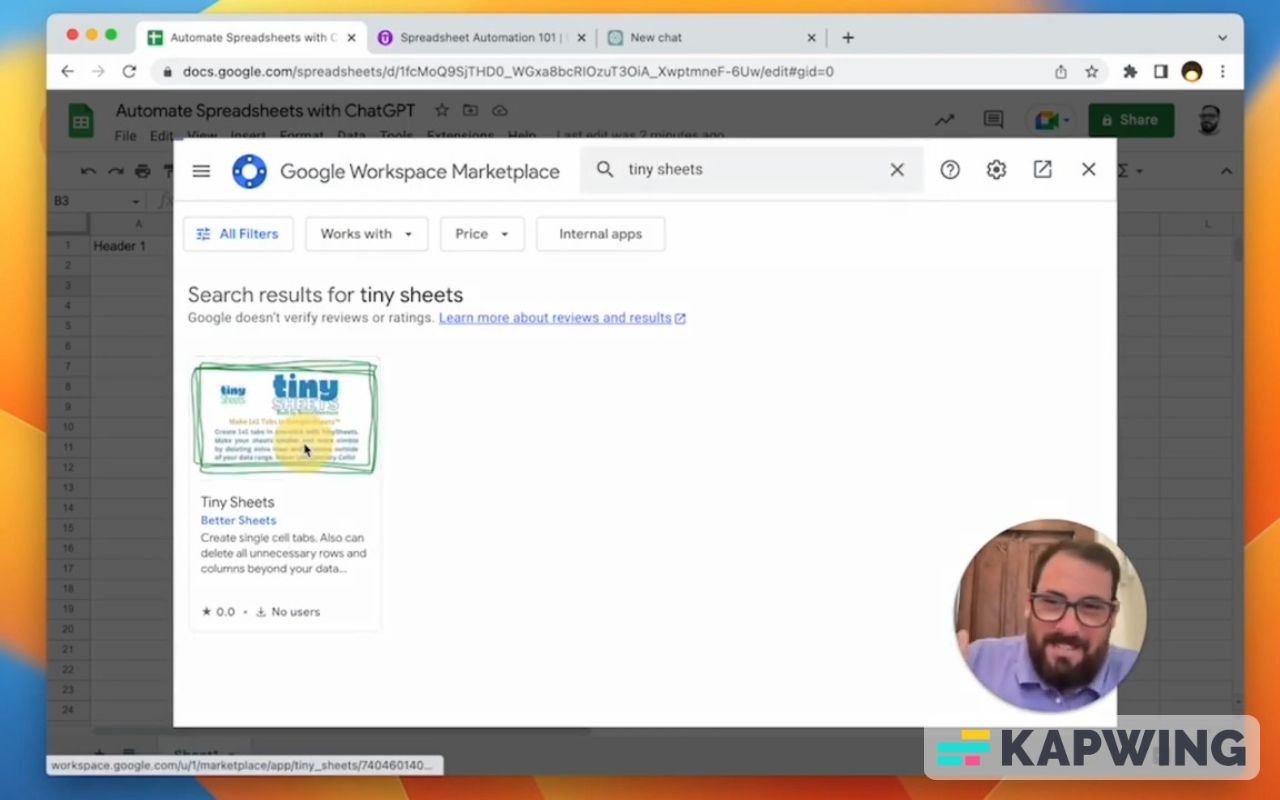Screen dimensions: 1280x800
Task: Expand the Price dropdown
Action: 482,234
